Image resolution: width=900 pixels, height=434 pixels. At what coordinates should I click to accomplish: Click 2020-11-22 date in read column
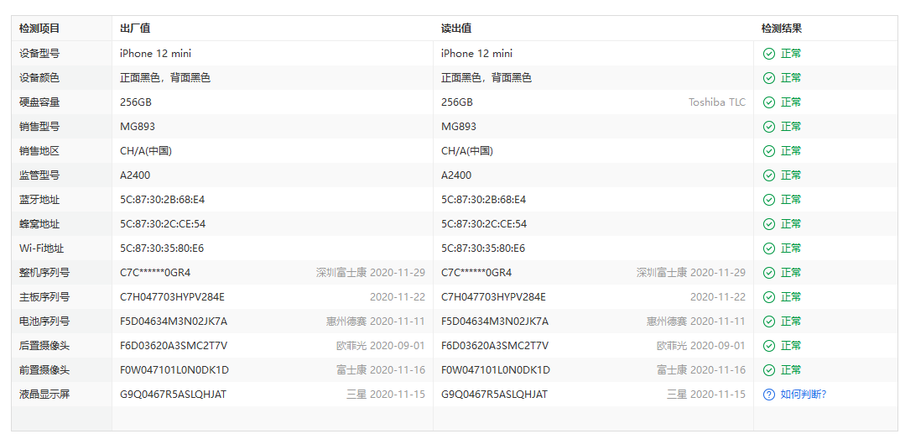(718, 297)
